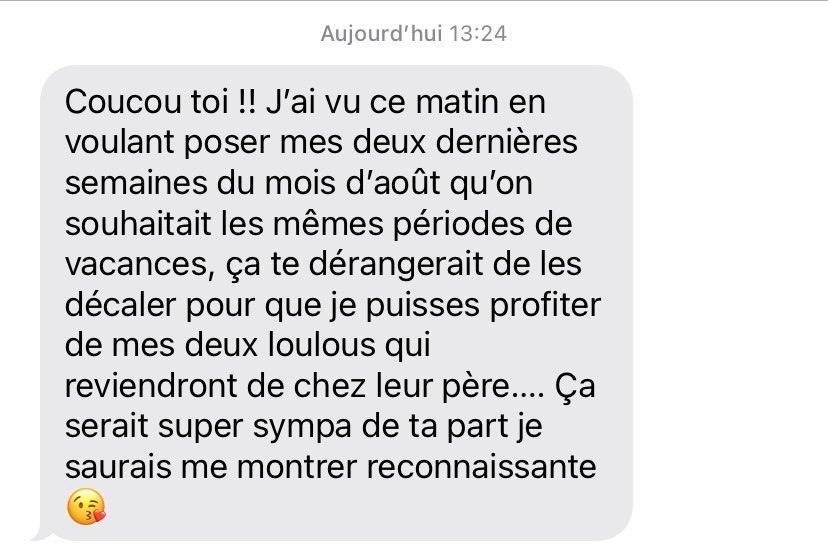The image size is (828, 550).
Task: Tap the kissing heart emoji in message
Action: pyautogui.click(x=87, y=507)
